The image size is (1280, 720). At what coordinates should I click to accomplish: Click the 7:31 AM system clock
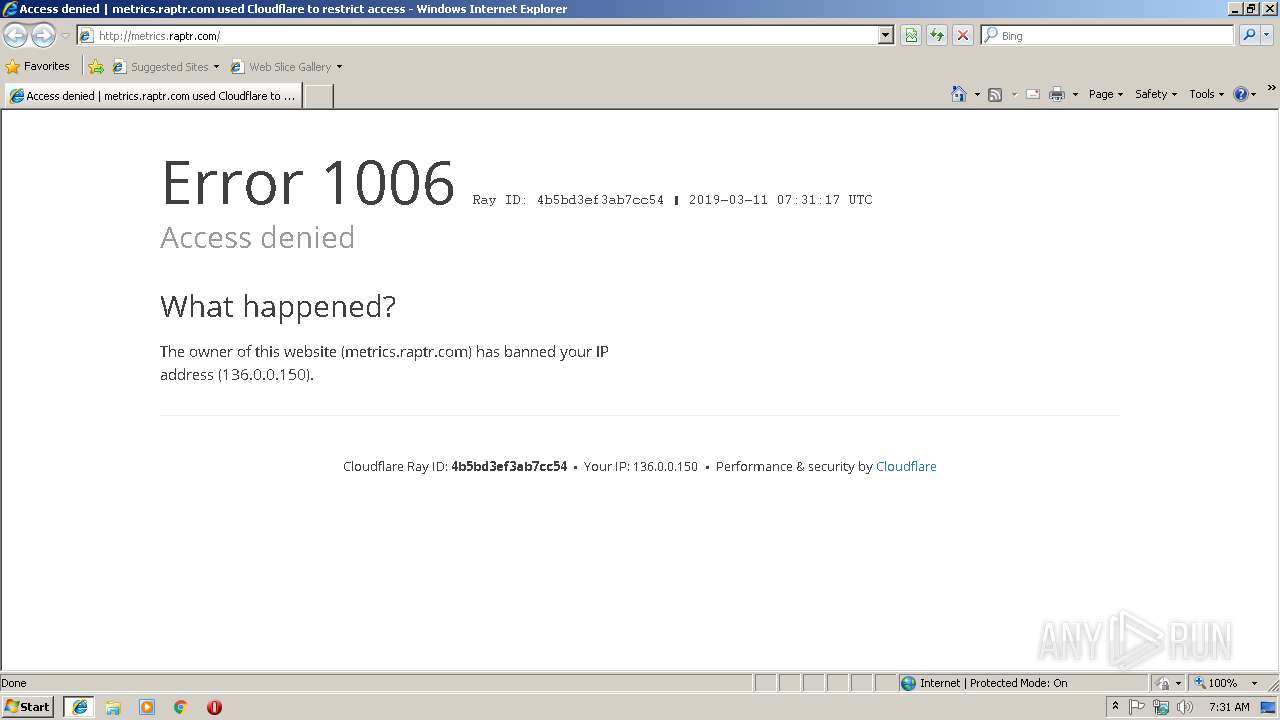(1229, 707)
